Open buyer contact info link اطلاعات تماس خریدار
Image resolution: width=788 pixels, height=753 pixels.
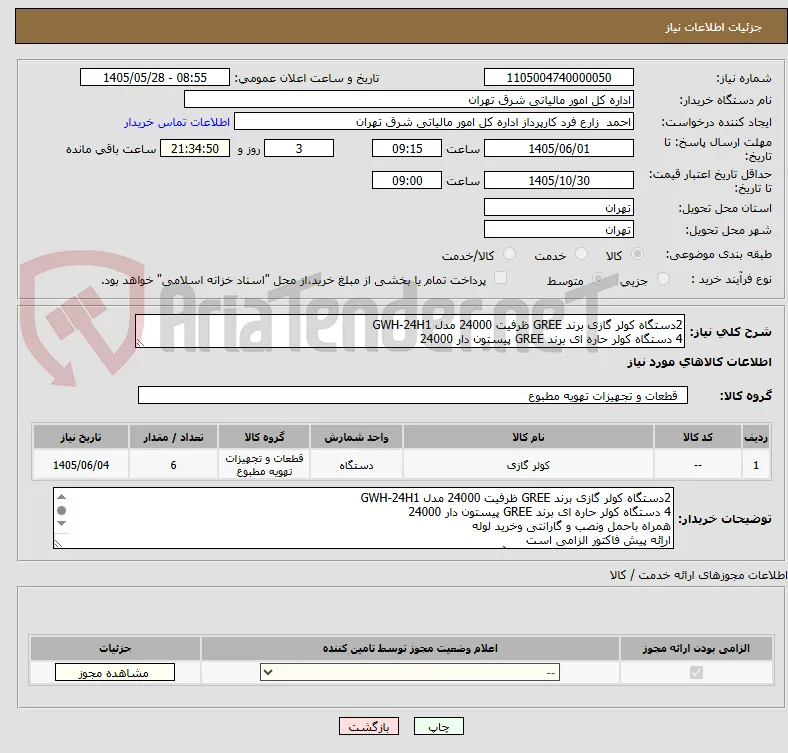click(177, 122)
